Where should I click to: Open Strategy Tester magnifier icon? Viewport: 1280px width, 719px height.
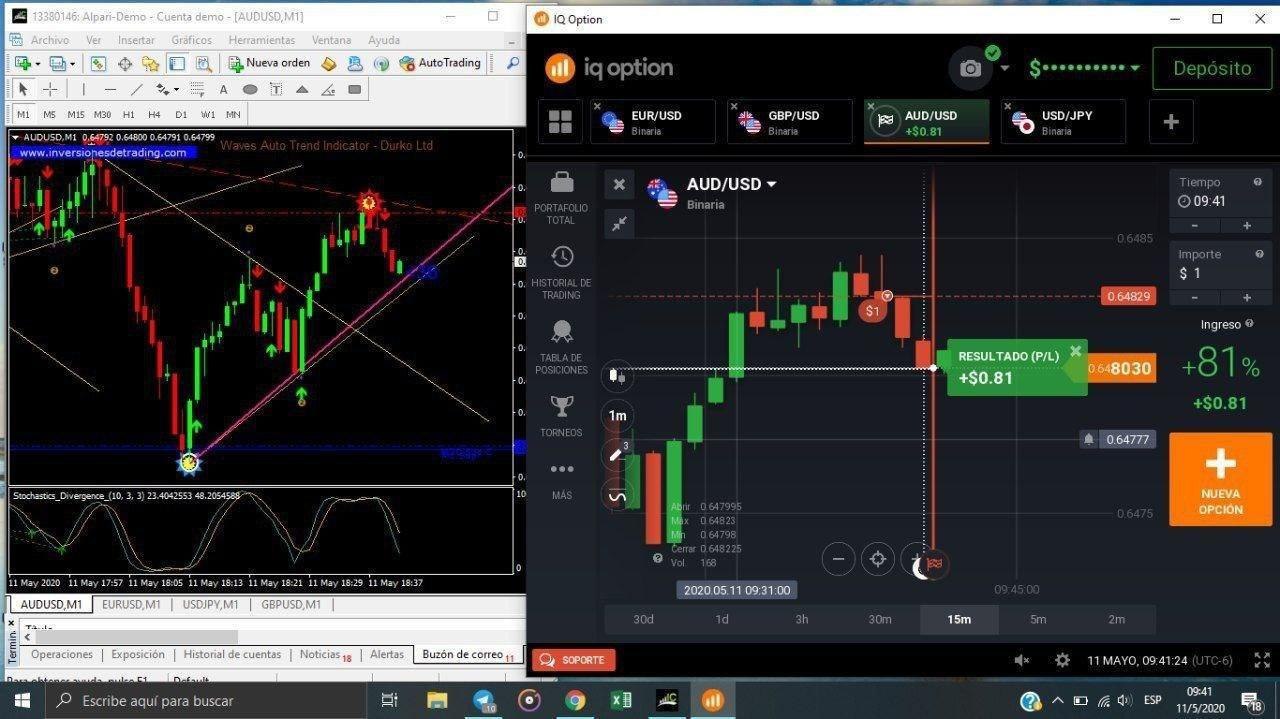pyautogui.click(x=203, y=63)
